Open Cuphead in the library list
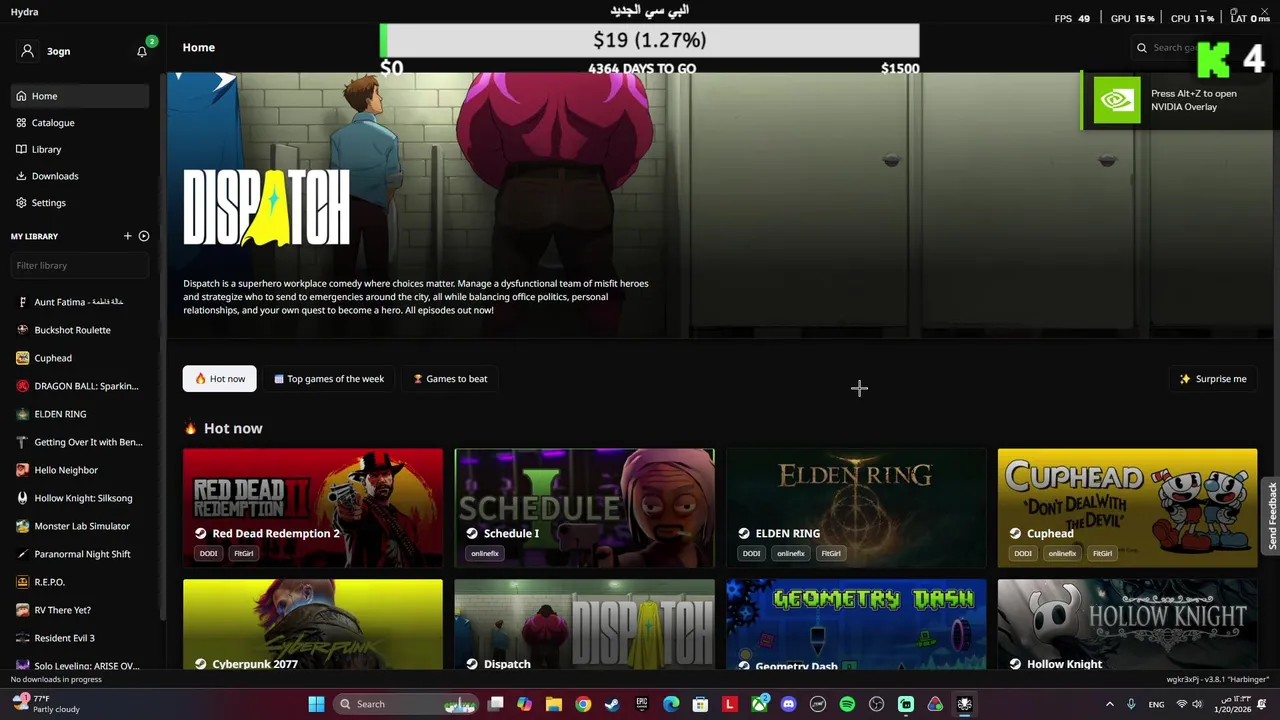1280x720 pixels. tap(80, 358)
